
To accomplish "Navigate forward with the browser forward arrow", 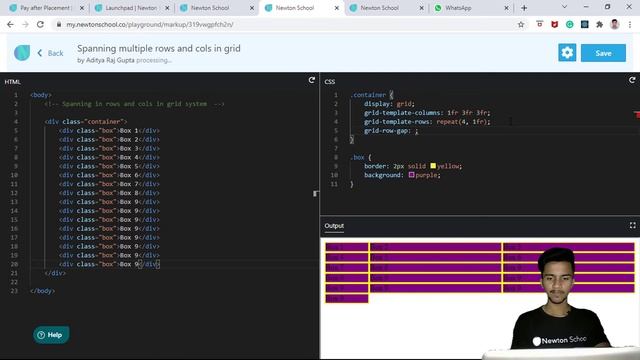I will coord(25,24).
